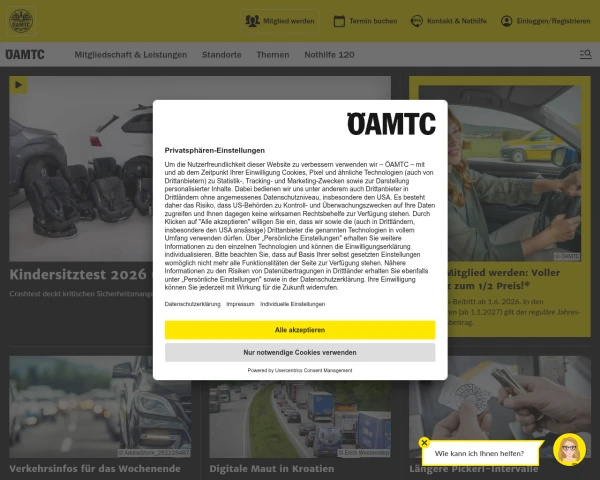Open the chatbot assistant avatar
Viewport: 600px width, 480px height.
point(569,450)
